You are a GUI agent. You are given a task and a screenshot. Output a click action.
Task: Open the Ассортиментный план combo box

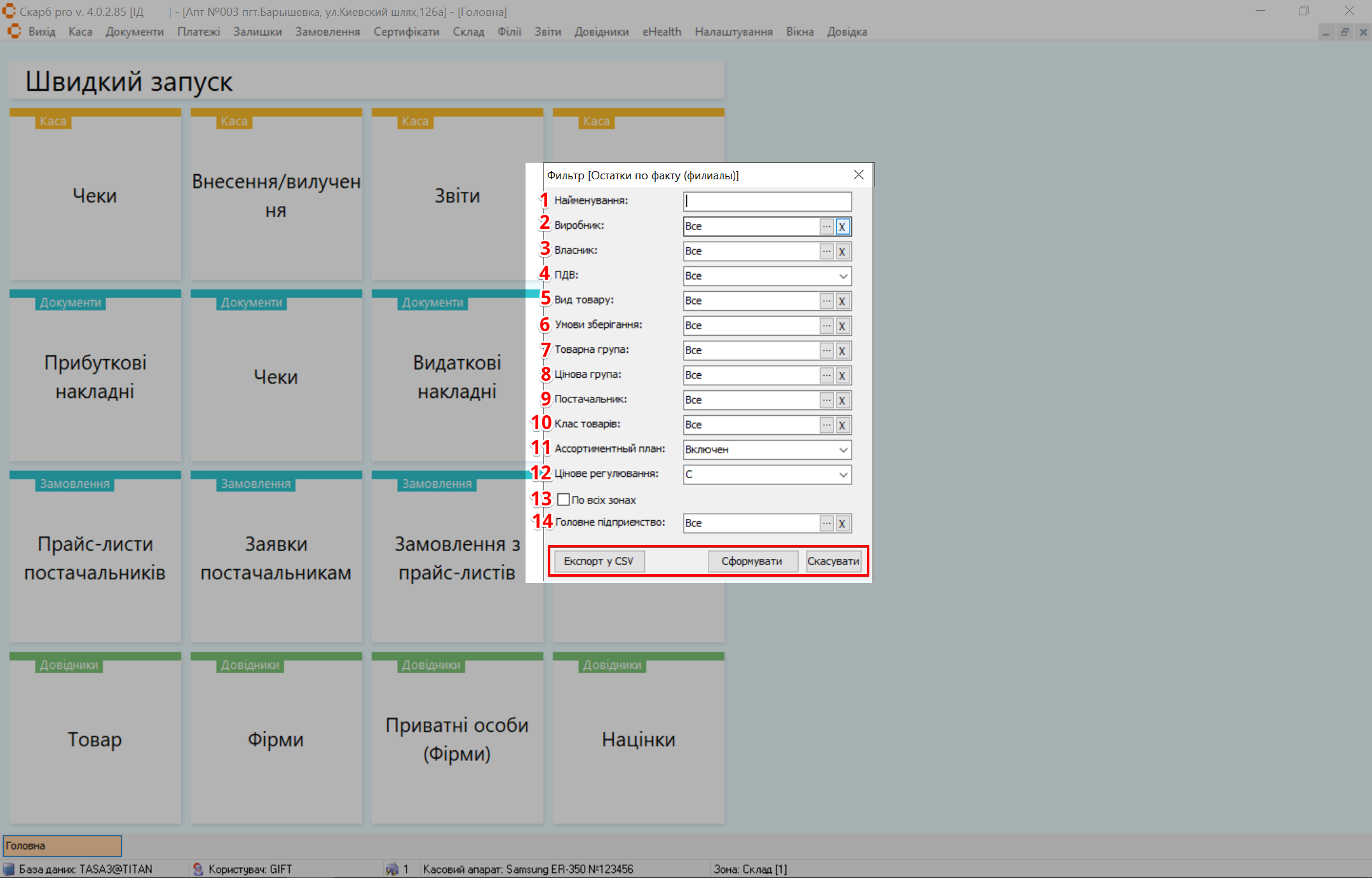tap(843, 449)
